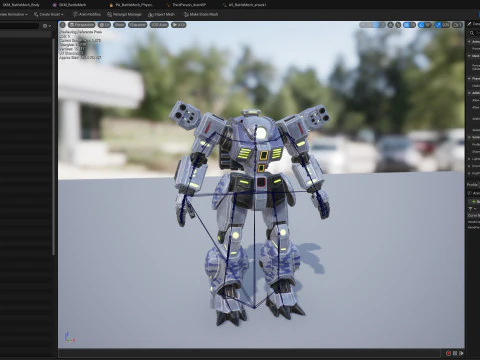Toggle scale snapping in viewport
The height and width of the screenshot is (360, 480).
point(438,25)
